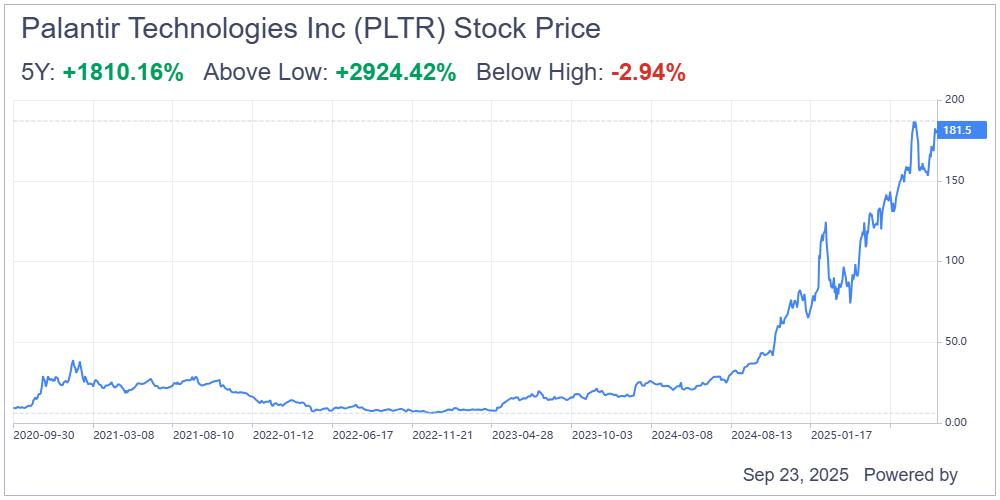Click the 100 y-axis label
Image resolution: width=1000 pixels, height=500 pixels.
[x=955, y=261]
